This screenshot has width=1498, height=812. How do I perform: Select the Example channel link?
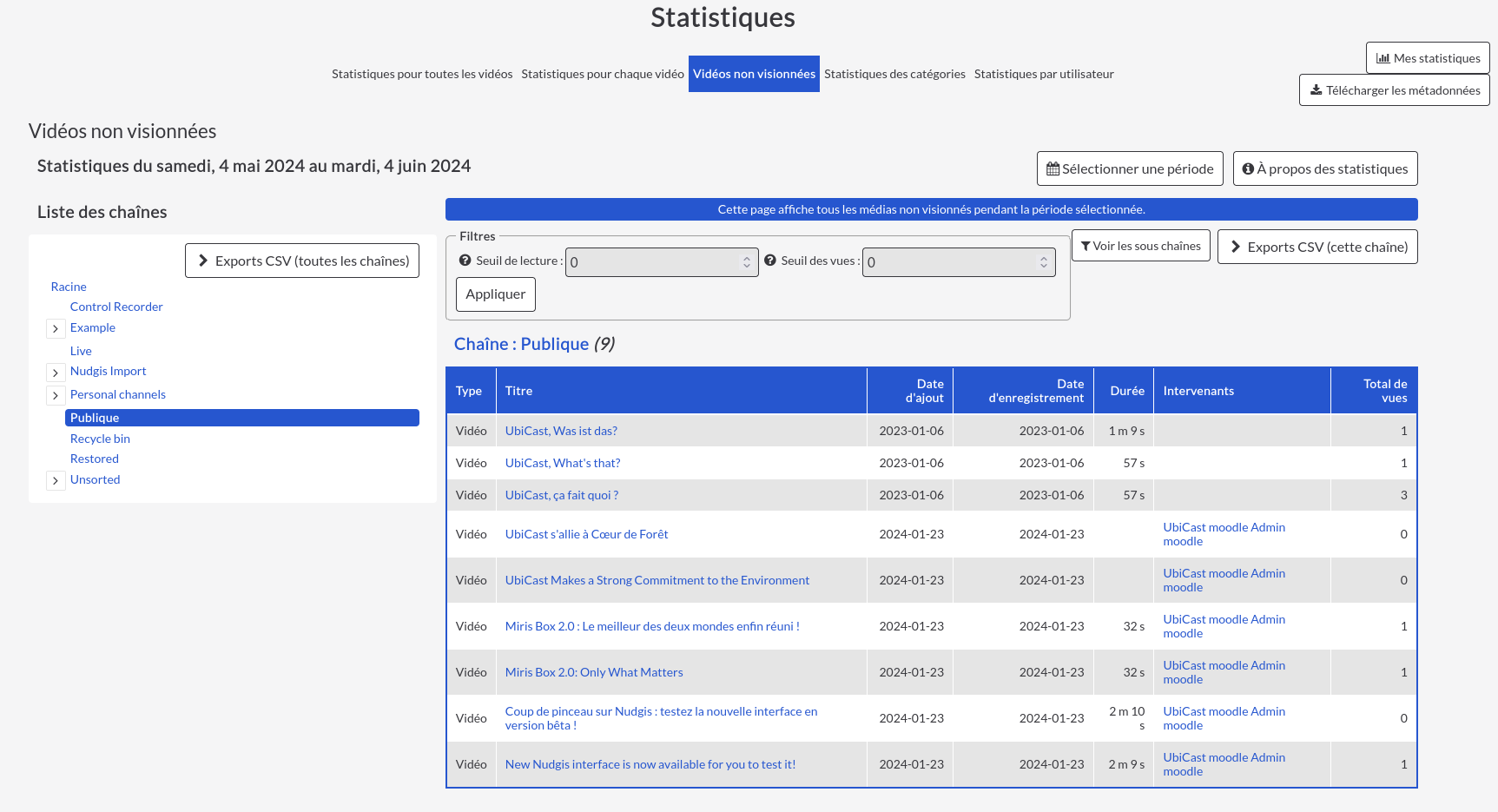93,327
